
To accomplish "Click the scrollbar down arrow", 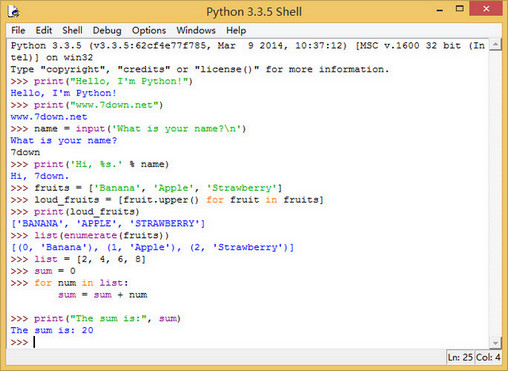I will pos(496,343).
